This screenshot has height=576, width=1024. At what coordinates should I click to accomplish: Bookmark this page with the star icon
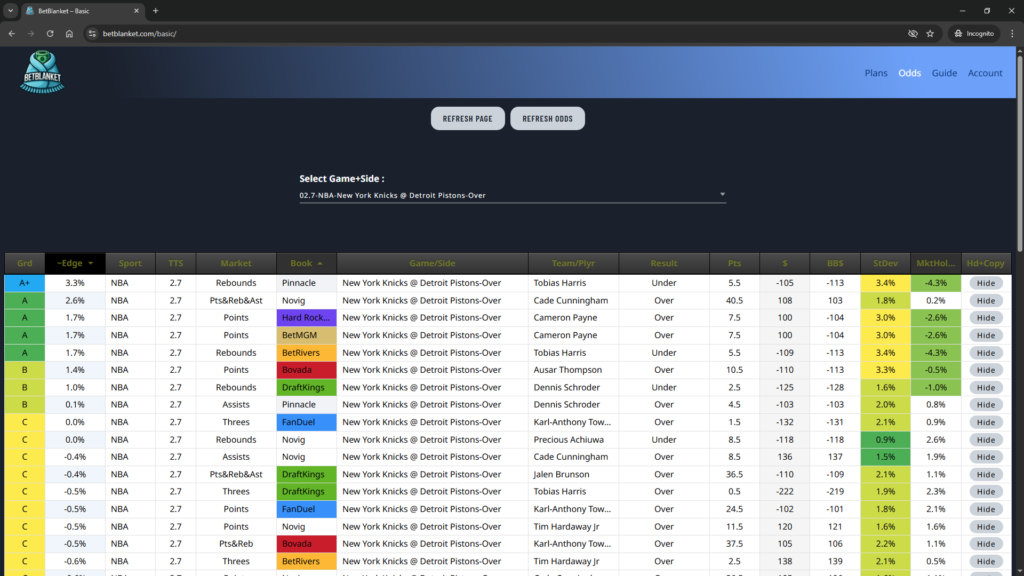pyautogui.click(x=930, y=33)
